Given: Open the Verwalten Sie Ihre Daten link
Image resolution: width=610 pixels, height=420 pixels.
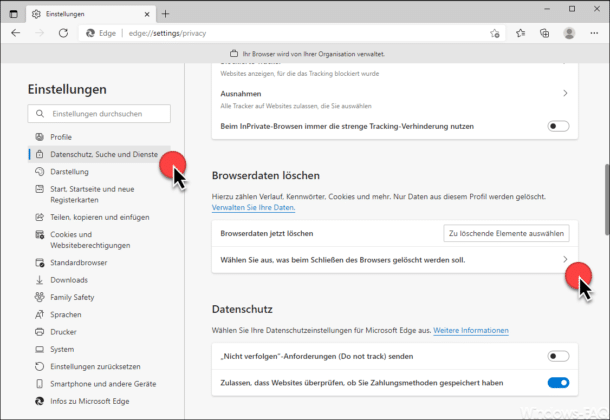Looking at the screenshot, I should pyautogui.click(x=253, y=207).
